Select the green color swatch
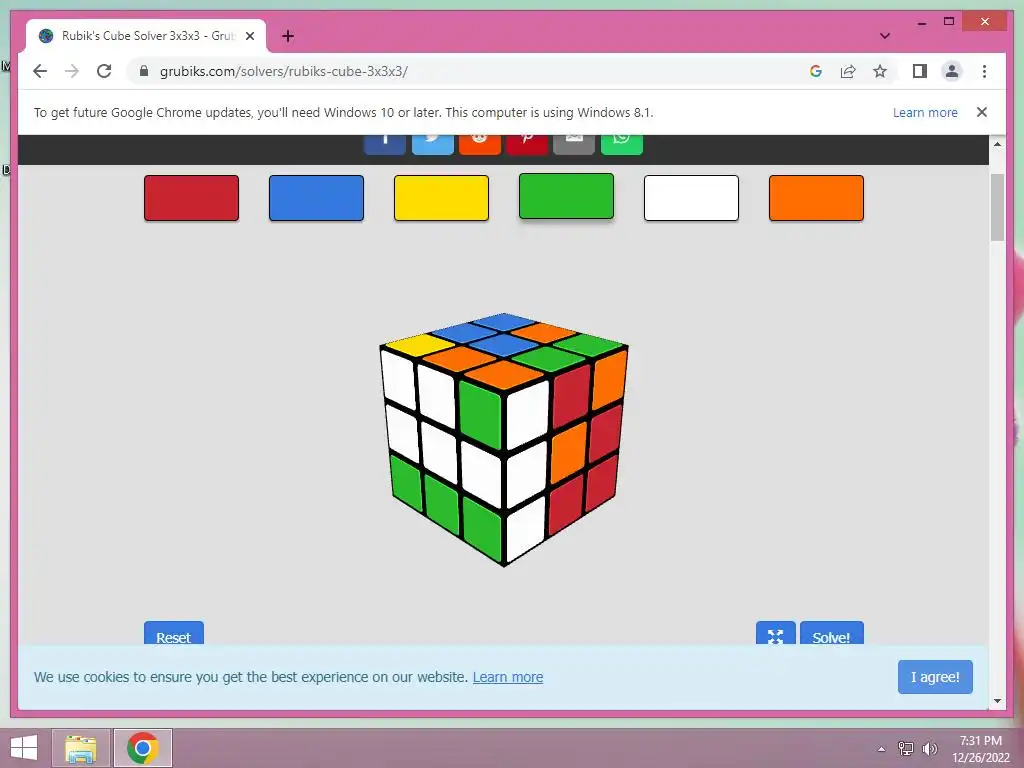 [566, 196]
